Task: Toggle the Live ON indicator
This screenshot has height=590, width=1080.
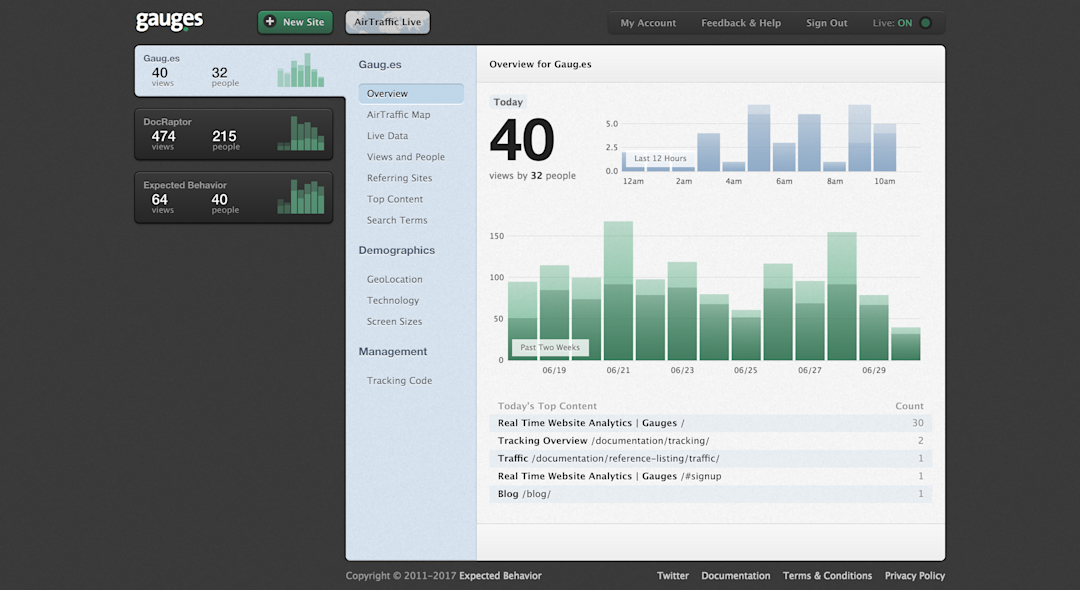Action: click(926, 23)
